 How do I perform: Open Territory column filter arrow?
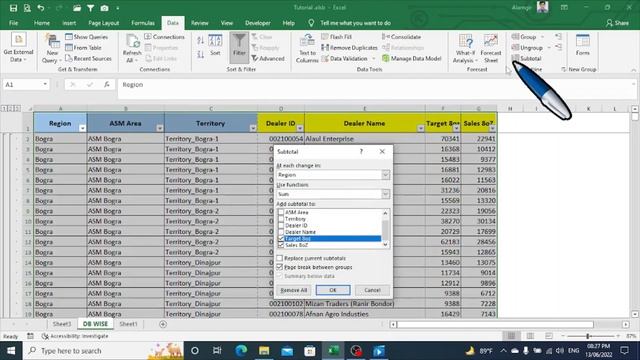(253, 128)
